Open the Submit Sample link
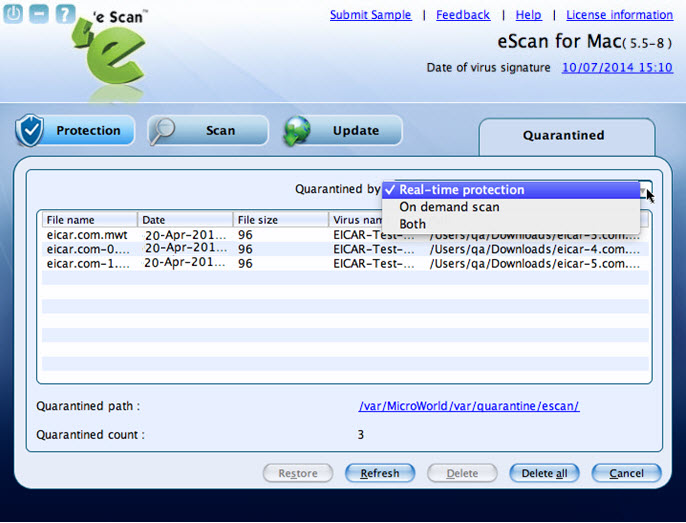 tap(371, 15)
